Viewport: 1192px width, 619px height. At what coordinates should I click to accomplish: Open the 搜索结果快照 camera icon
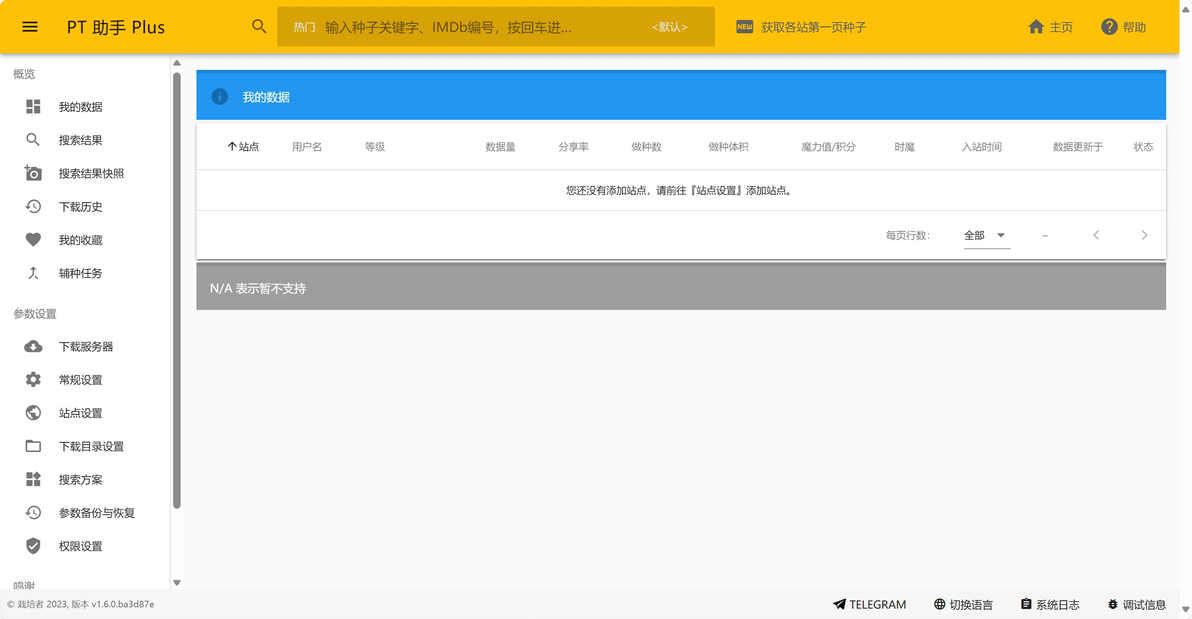tap(33, 173)
